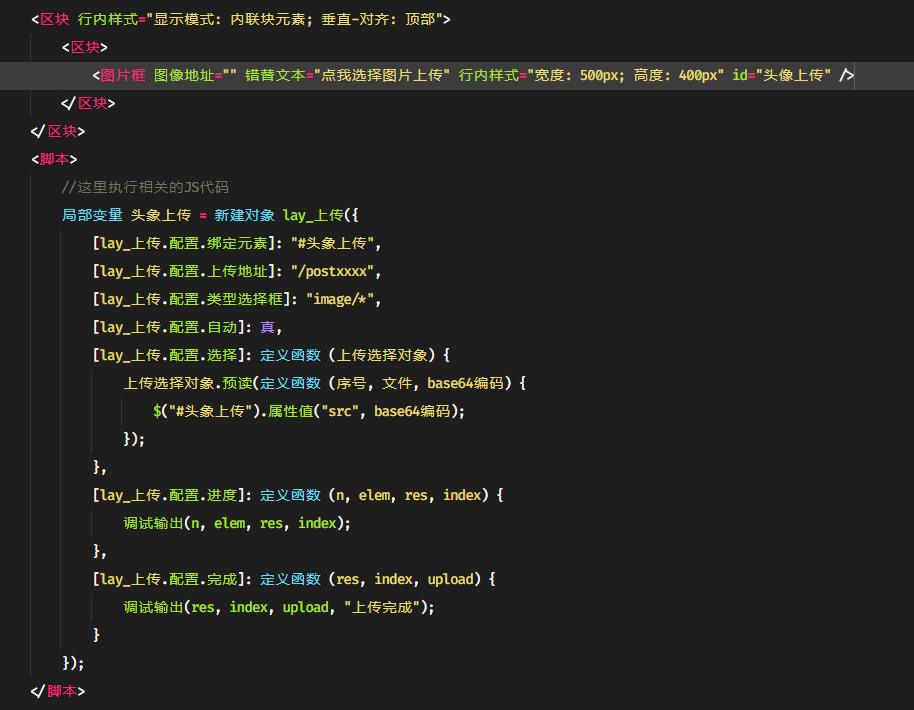
Task: Click the 图像地址 attribute name
Action: (x=184, y=76)
